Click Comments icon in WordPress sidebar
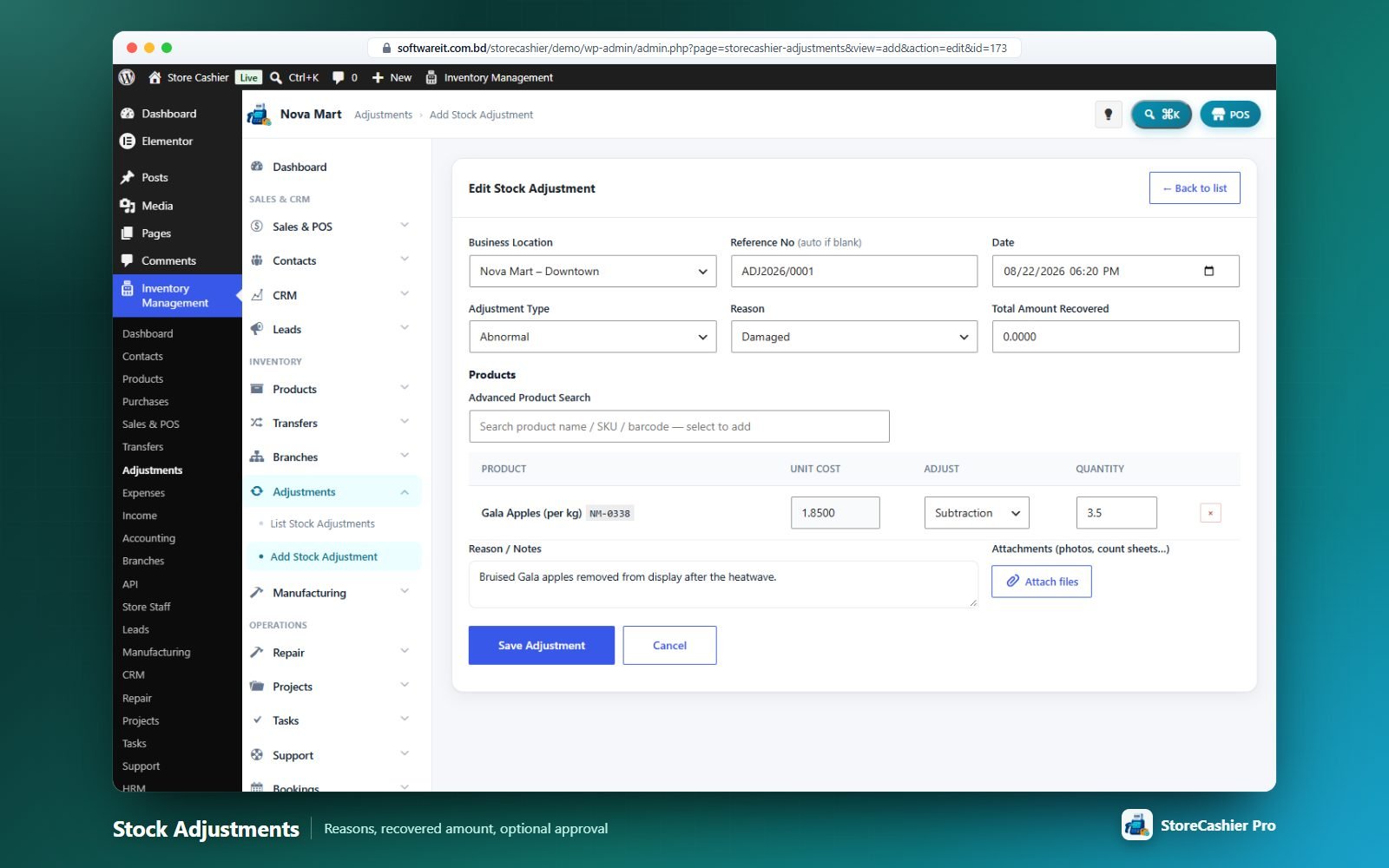Viewport: 1389px width, 868px height. point(128,260)
